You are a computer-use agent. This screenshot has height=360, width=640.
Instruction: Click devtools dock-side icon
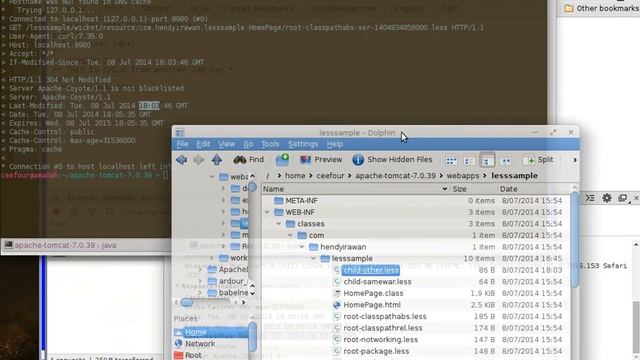(x=622, y=198)
